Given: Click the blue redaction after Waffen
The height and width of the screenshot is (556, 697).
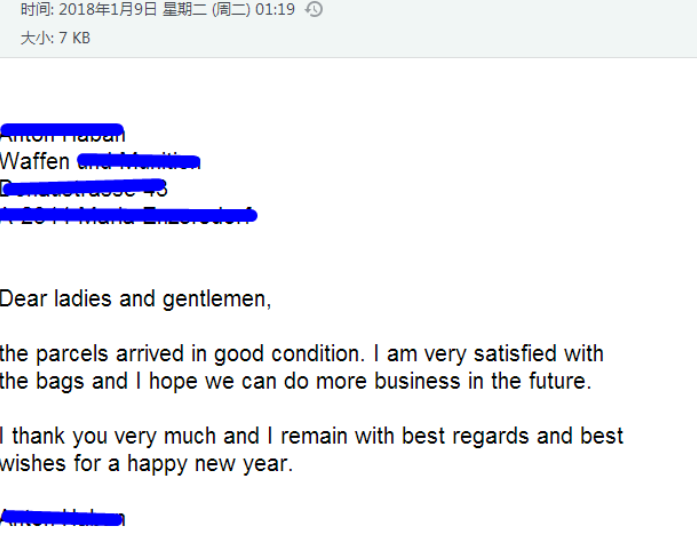Looking at the screenshot, I should point(139,161).
